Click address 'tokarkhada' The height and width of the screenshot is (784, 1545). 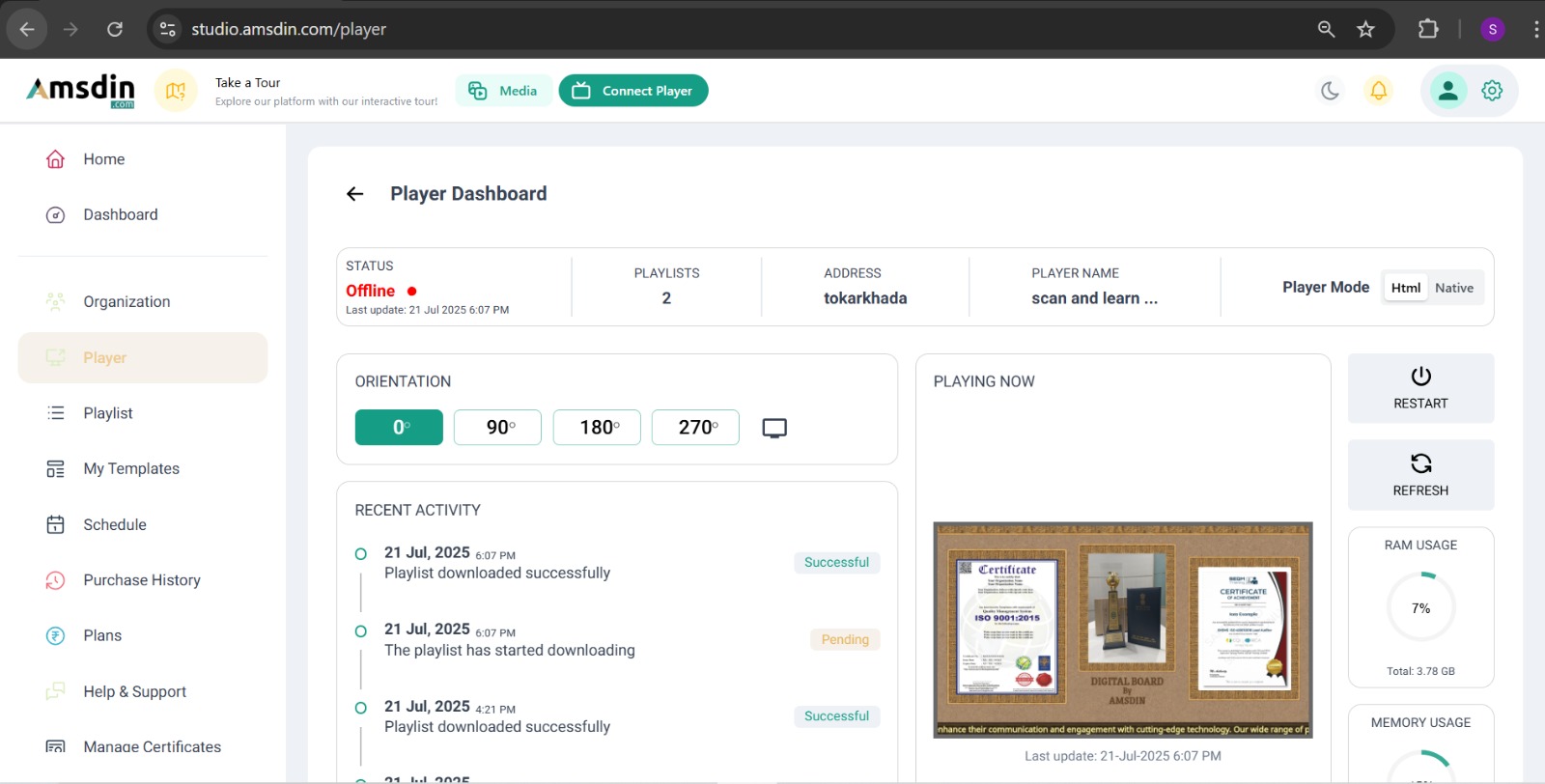(x=865, y=298)
